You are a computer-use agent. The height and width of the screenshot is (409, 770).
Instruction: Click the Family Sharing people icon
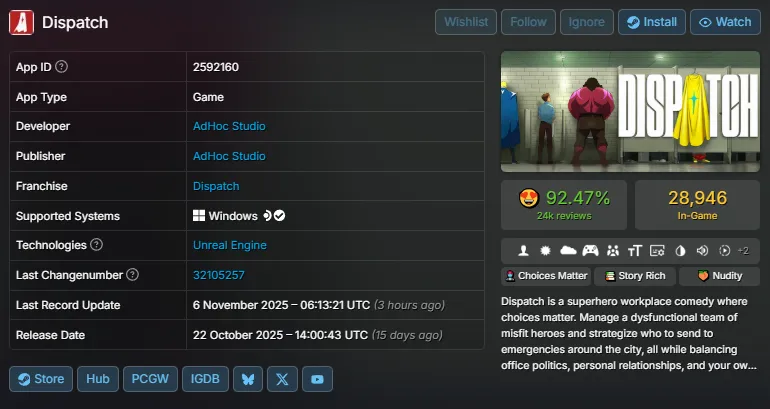tap(612, 251)
